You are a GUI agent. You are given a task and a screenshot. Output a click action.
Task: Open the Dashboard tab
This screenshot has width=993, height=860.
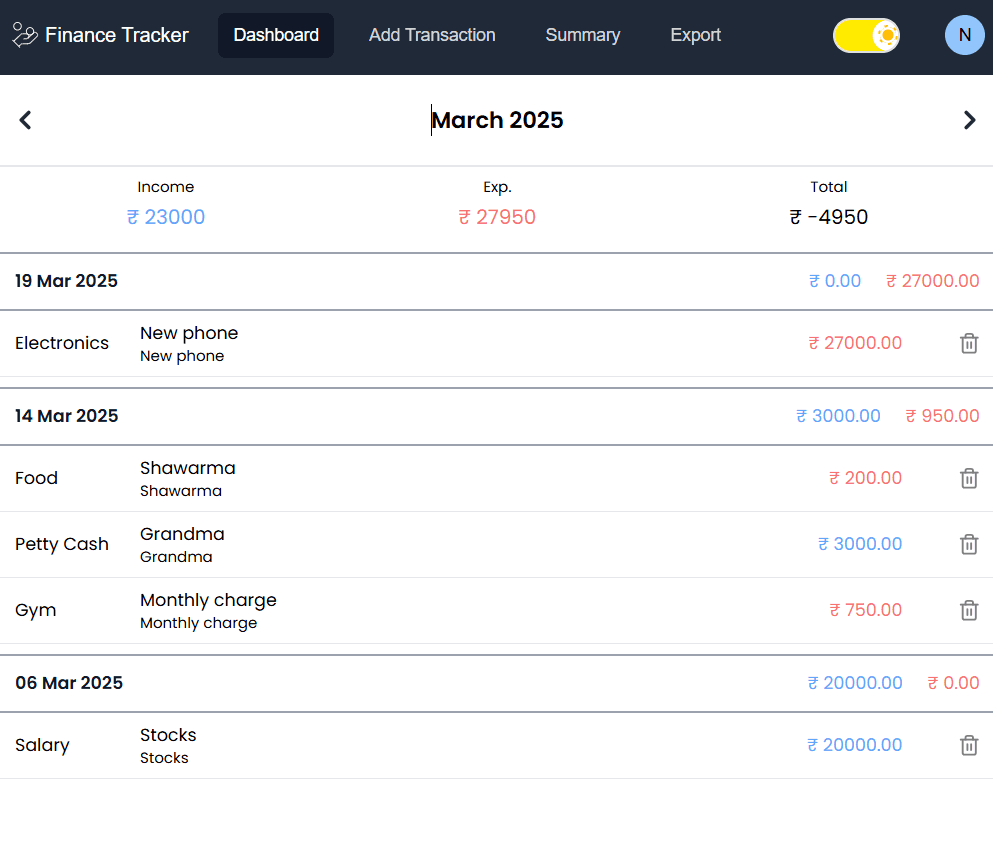276,35
